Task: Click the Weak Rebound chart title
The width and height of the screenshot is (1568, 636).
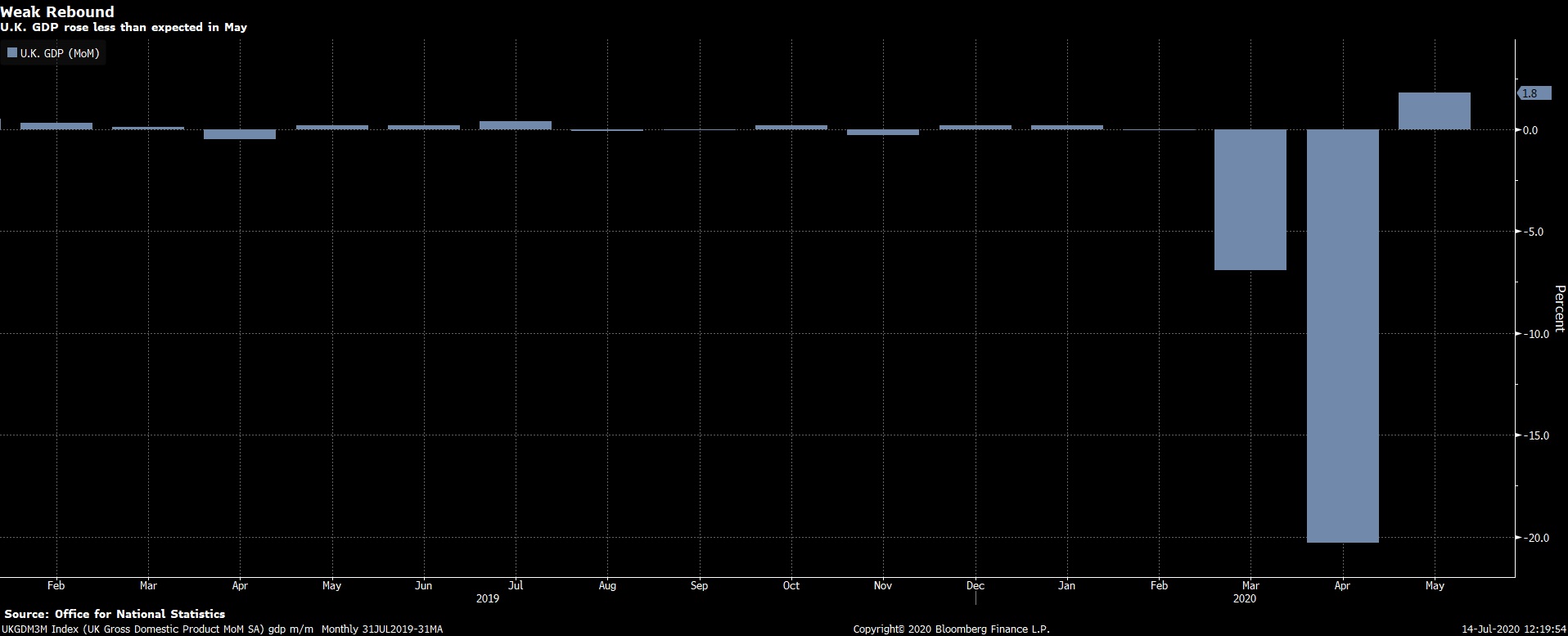Action: 57,11
